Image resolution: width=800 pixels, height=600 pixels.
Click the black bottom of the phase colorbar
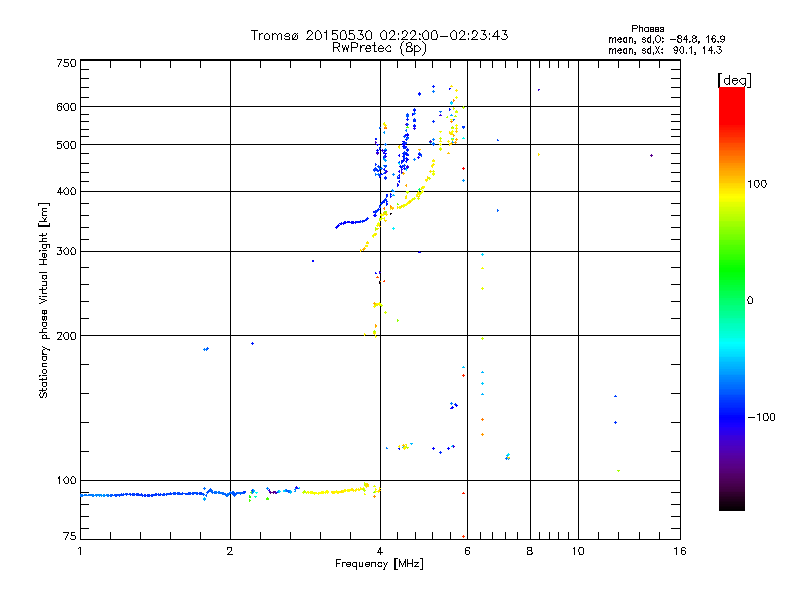[732, 503]
